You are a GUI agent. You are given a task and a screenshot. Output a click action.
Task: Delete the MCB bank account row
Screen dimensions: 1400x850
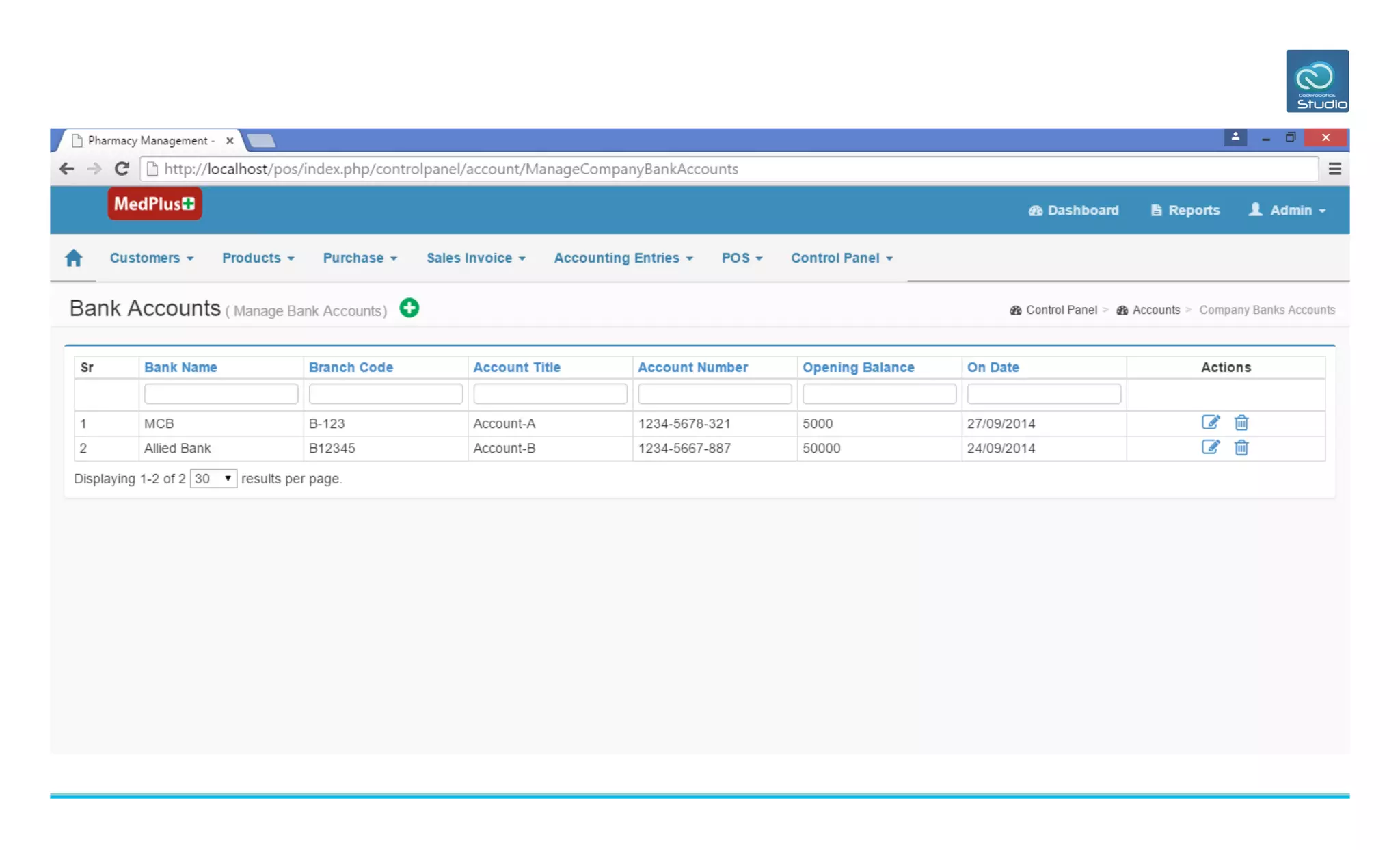(1241, 423)
